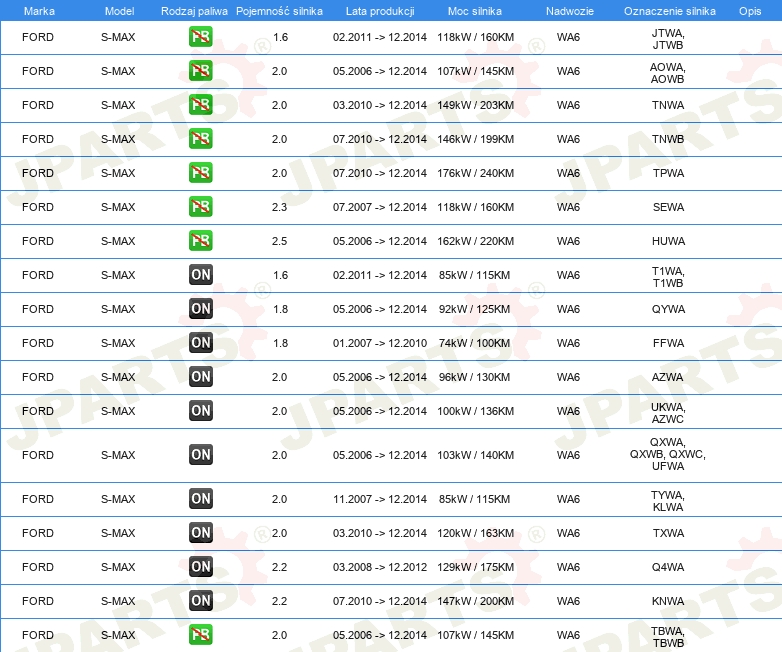
Task: Click the petrol fuel icon for 107kW AOWA row
Action: point(200,71)
